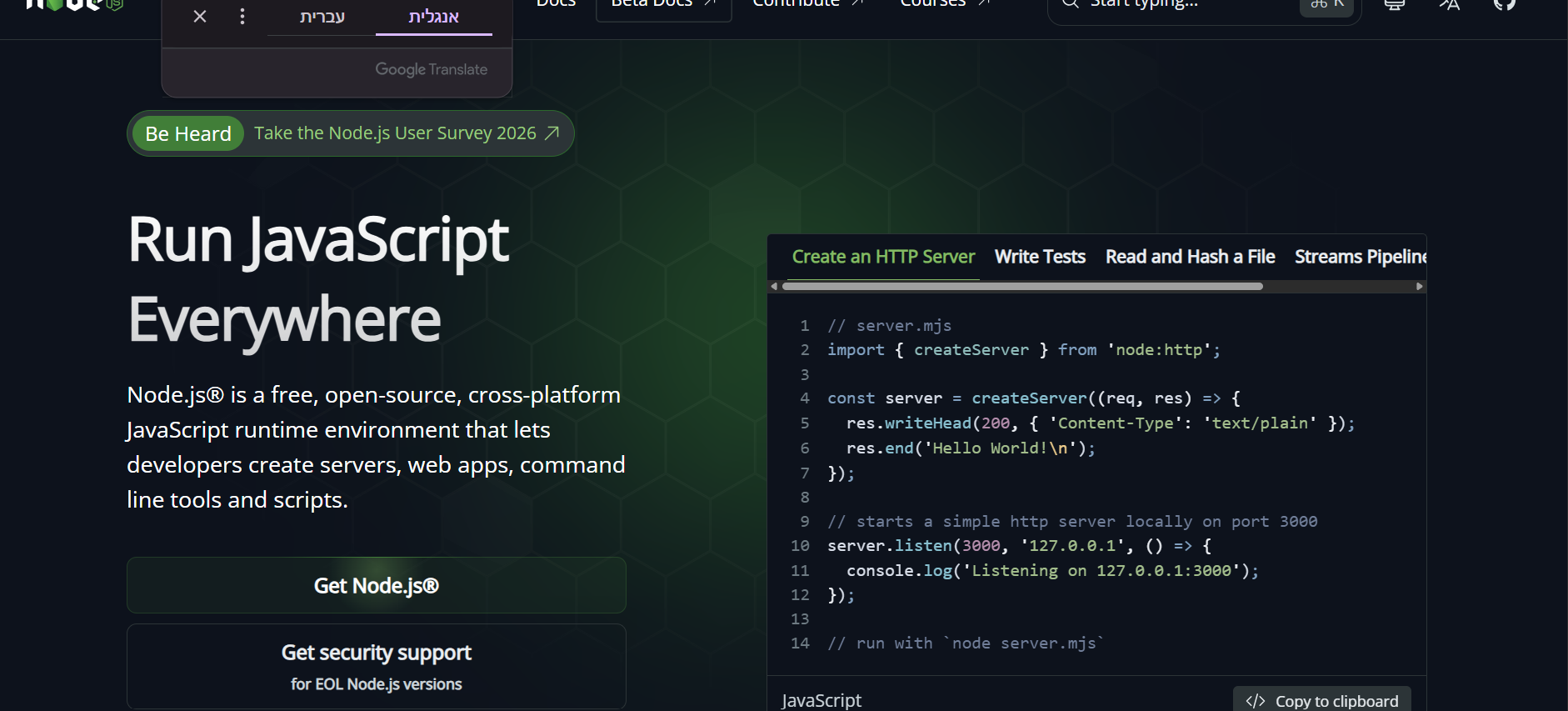Toggle the site theme monitor icon
The height and width of the screenshot is (711, 1568).
point(1395,5)
